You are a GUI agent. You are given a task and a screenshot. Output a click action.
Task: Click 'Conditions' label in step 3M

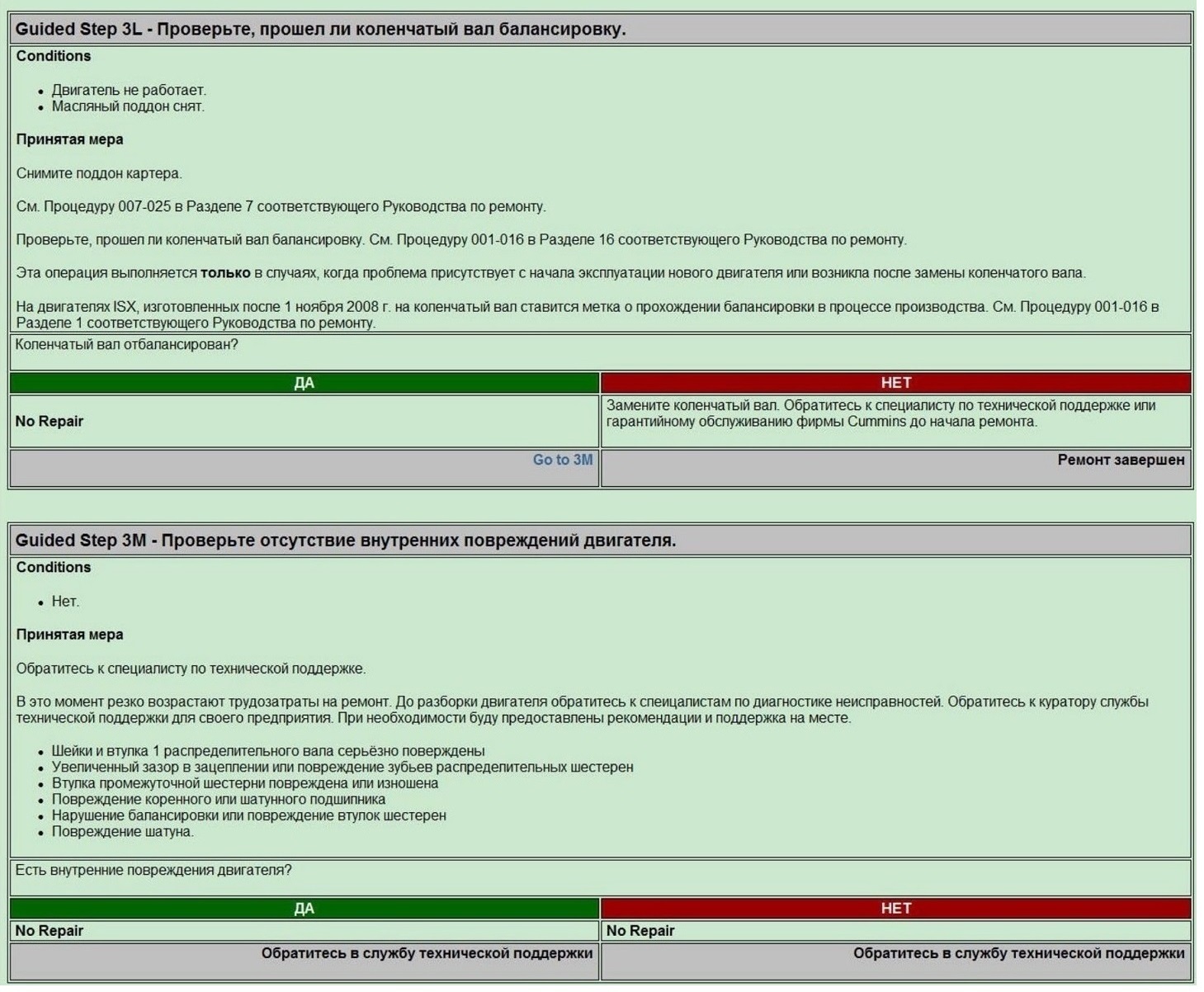coord(54,568)
